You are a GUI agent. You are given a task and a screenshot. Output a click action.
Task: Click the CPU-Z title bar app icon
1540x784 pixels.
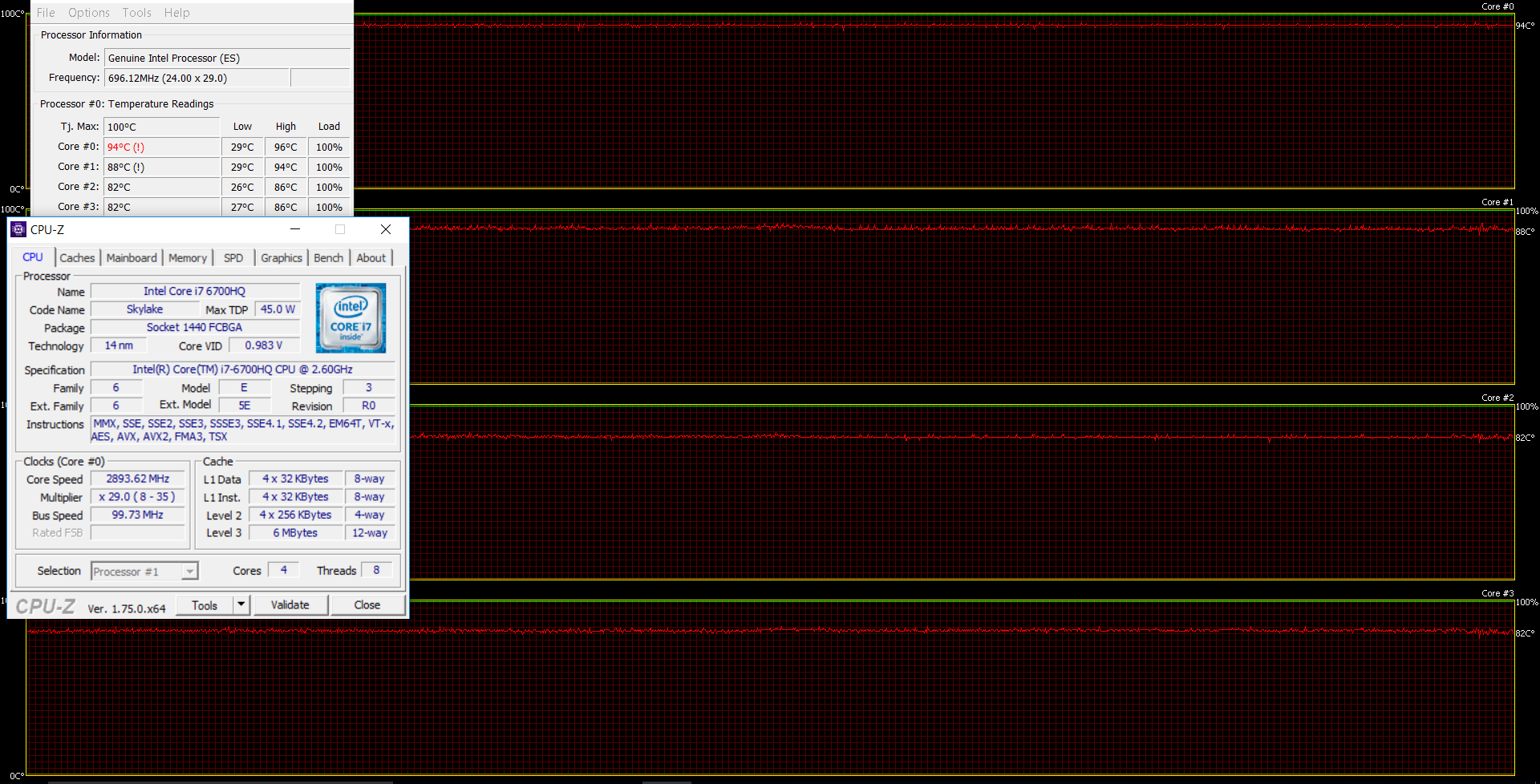[18, 229]
